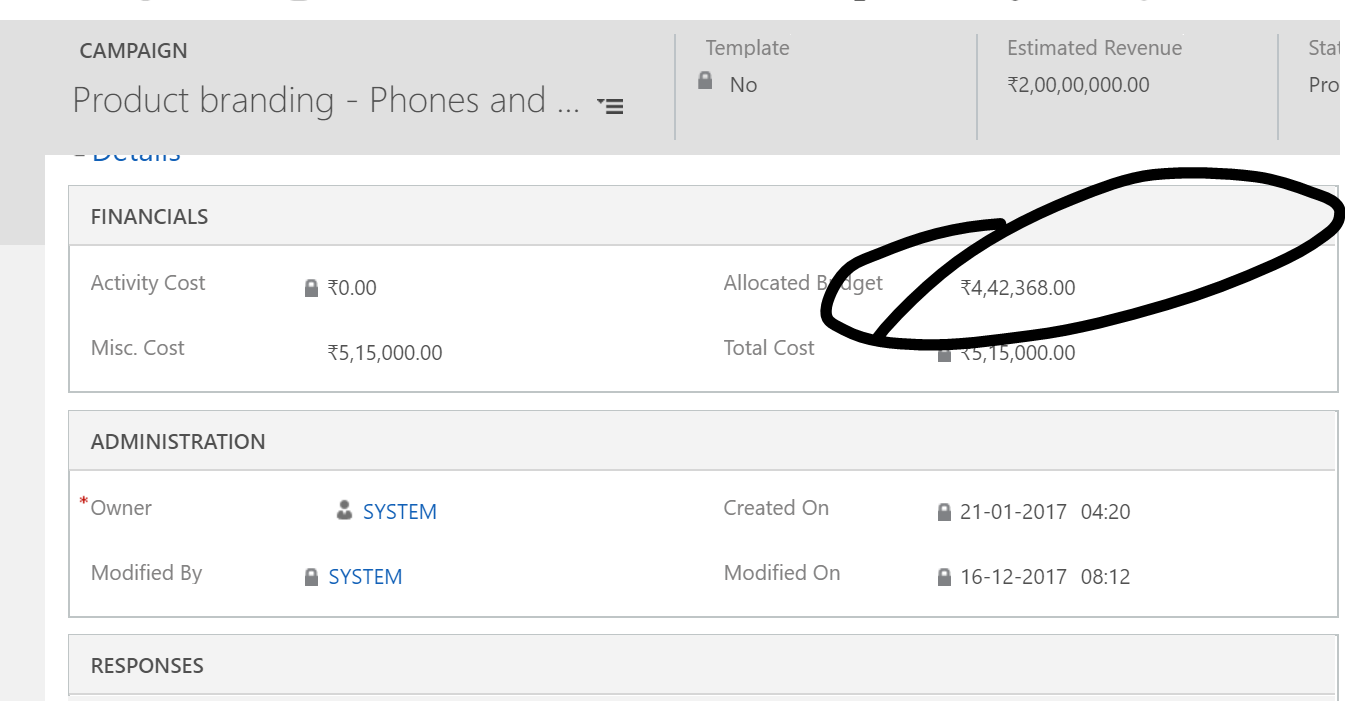Click the Activity Cost ₹0.00 value

(x=352, y=289)
